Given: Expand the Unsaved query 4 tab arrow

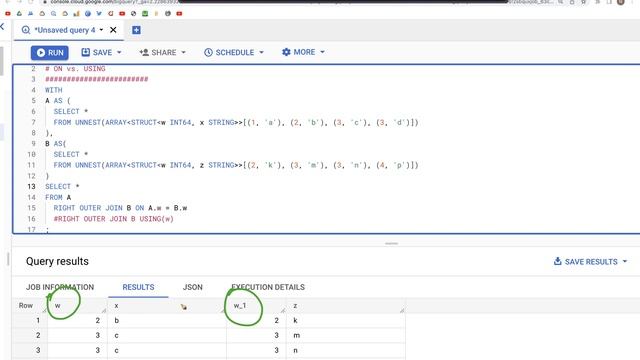Looking at the screenshot, I should tap(101, 30).
